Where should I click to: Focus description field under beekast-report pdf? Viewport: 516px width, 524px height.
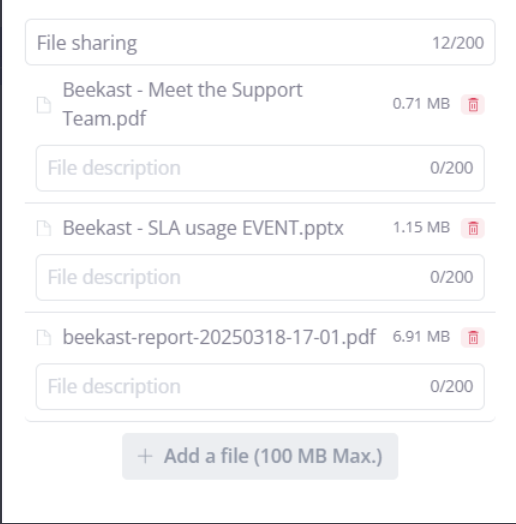pos(260,387)
